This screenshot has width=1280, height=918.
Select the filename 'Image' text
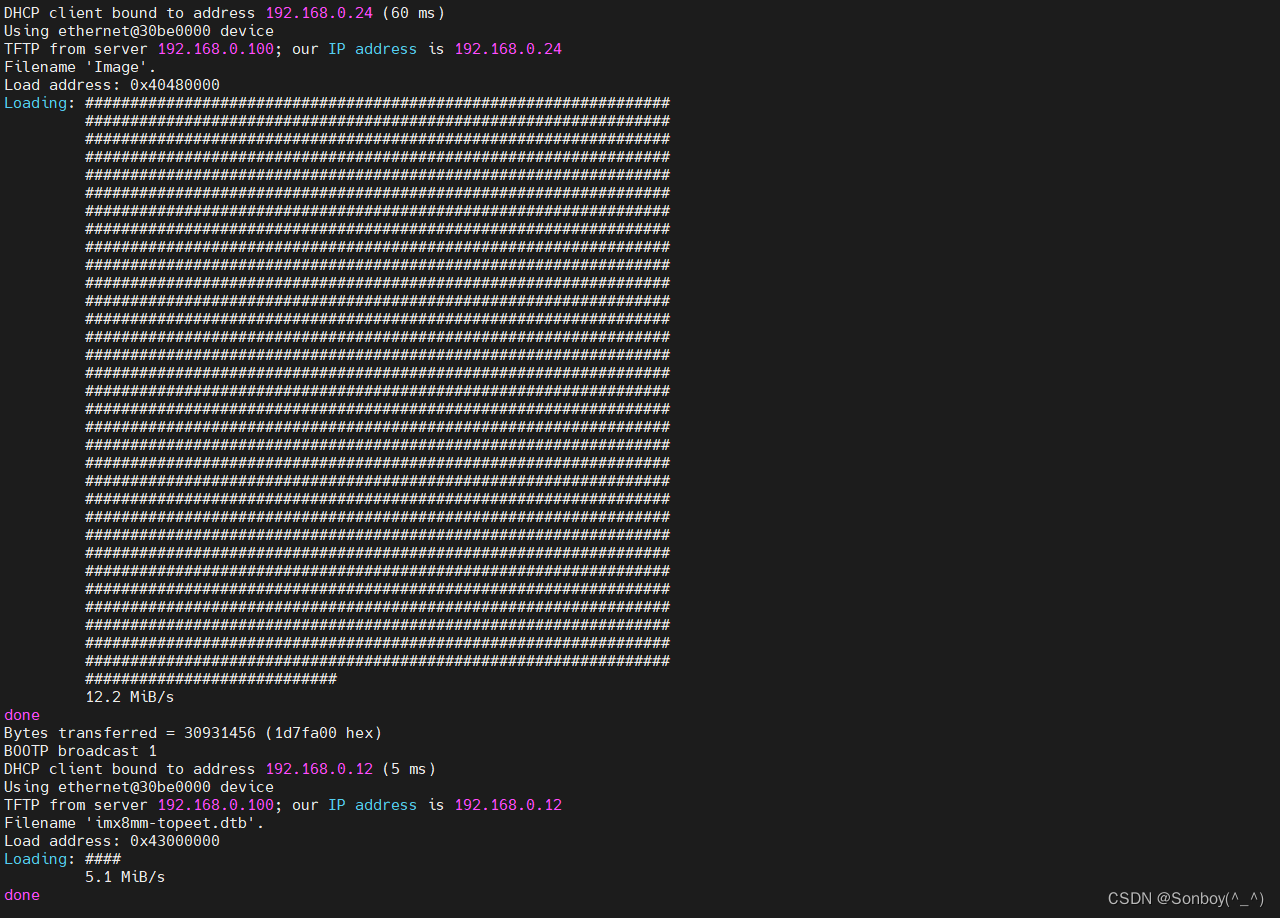point(117,66)
